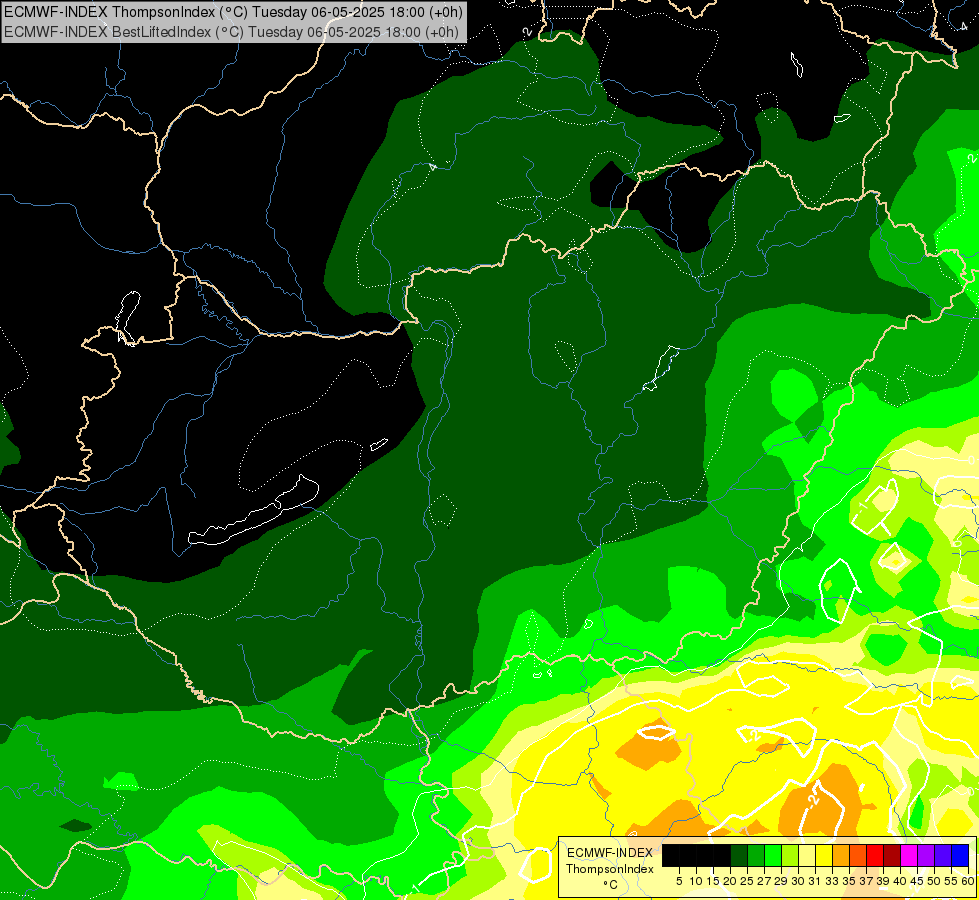Click the legend tick value '55'
The width and height of the screenshot is (979, 900).
(x=951, y=881)
